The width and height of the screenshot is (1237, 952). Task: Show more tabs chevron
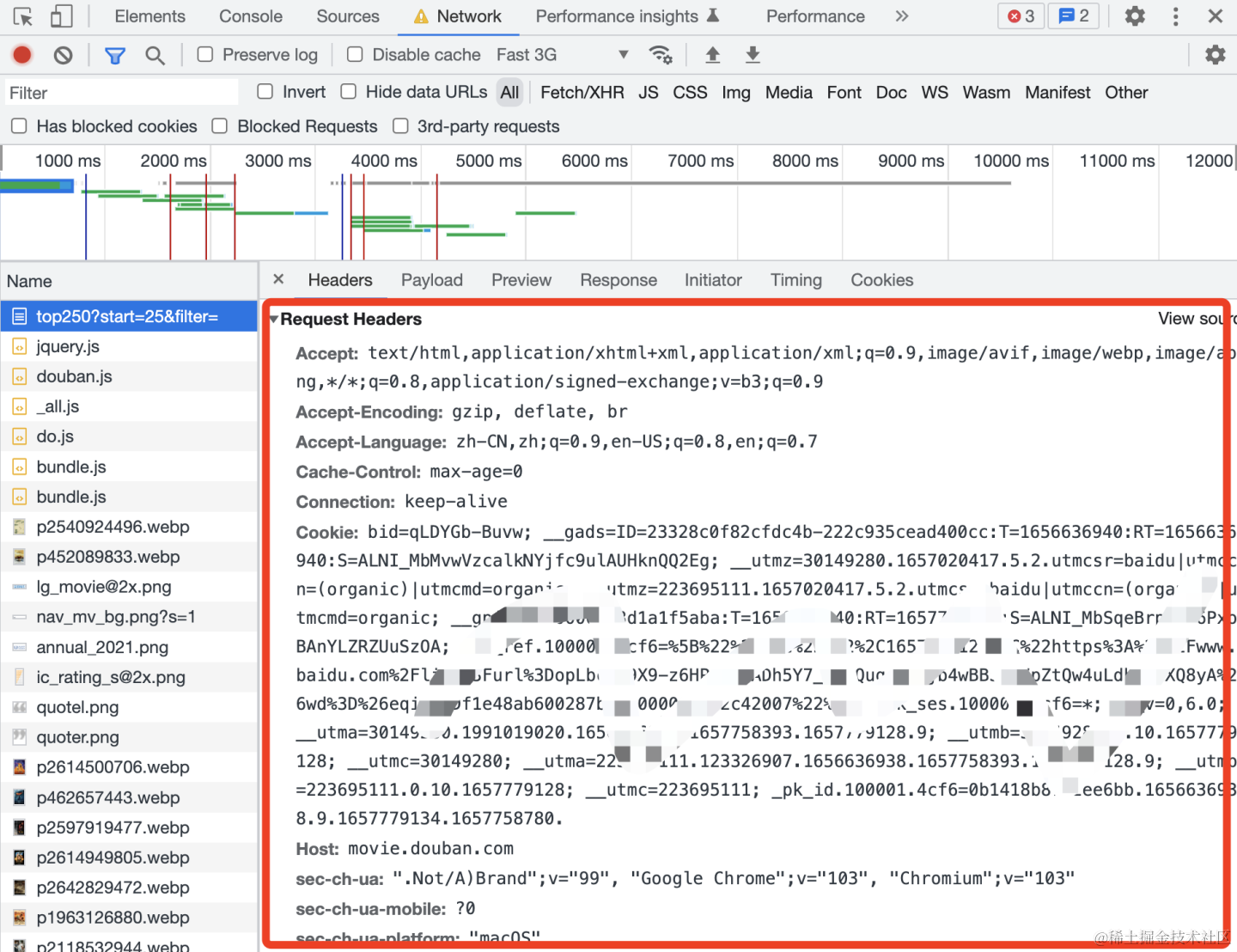click(x=902, y=16)
